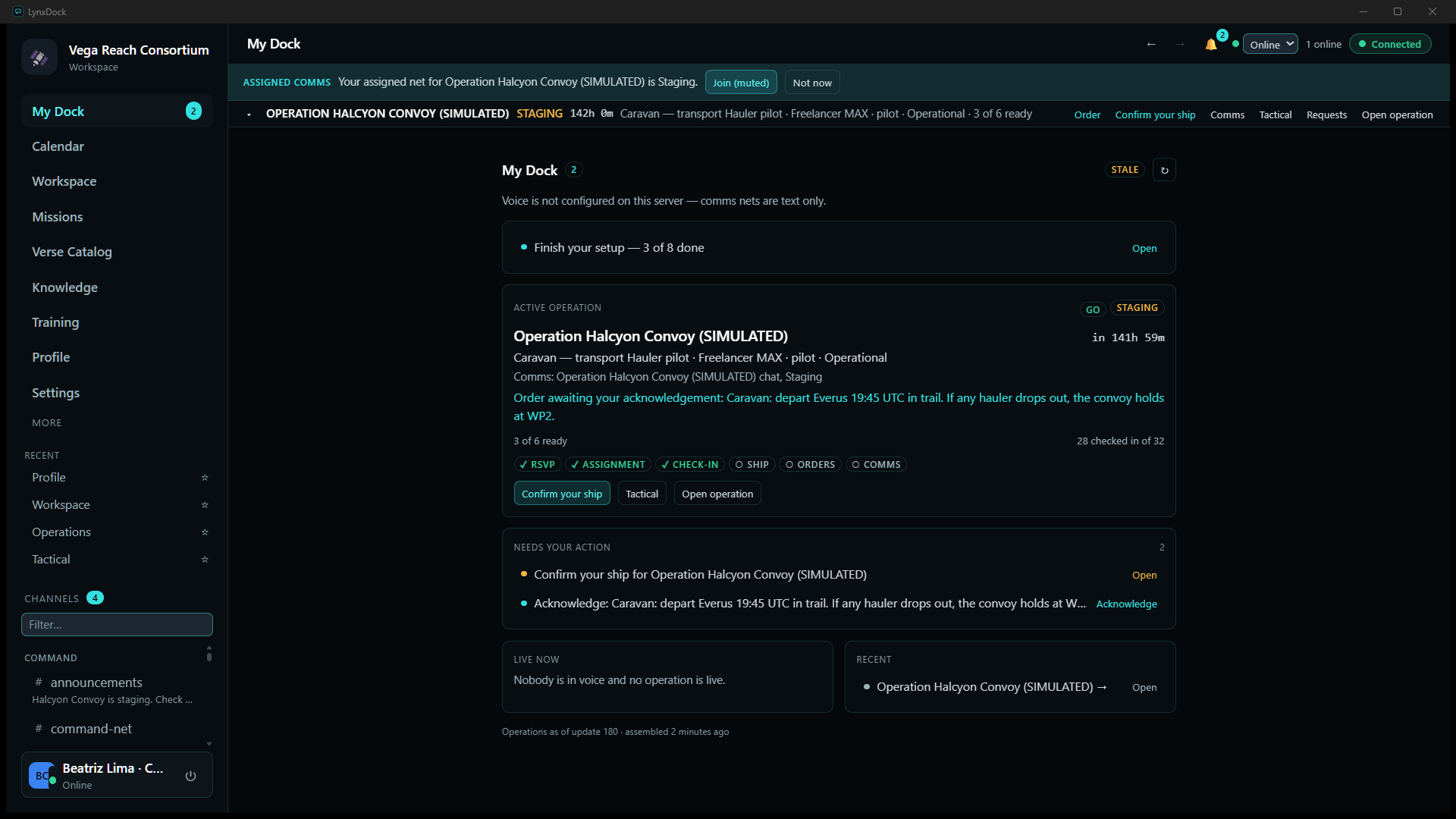Click Comms link in operation banner
1456x819 pixels.
point(1227,115)
